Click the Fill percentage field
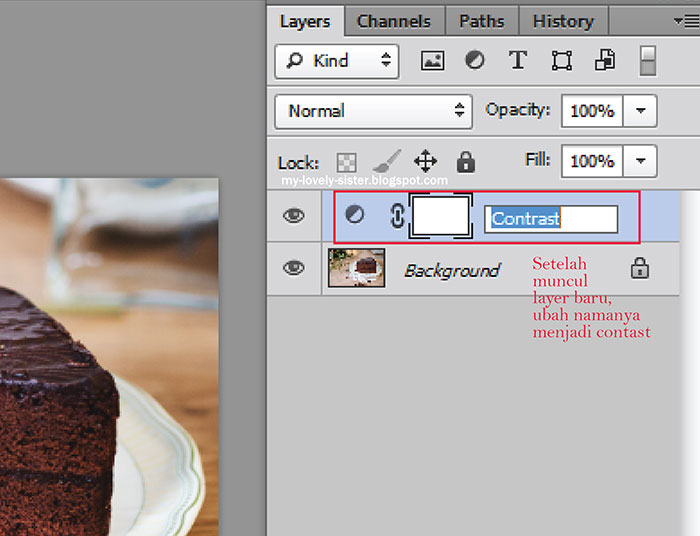Image resolution: width=700 pixels, height=536 pixels. click(592, 161)
